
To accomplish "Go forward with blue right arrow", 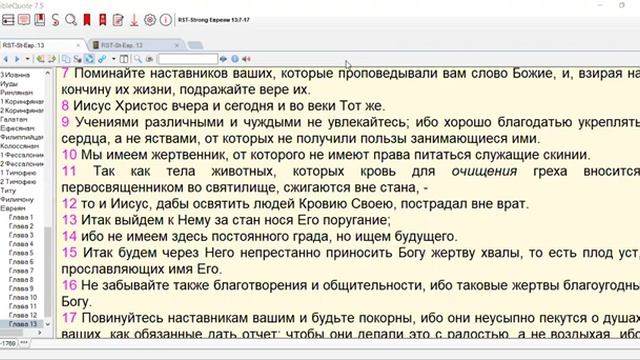I will coord(17,59).
